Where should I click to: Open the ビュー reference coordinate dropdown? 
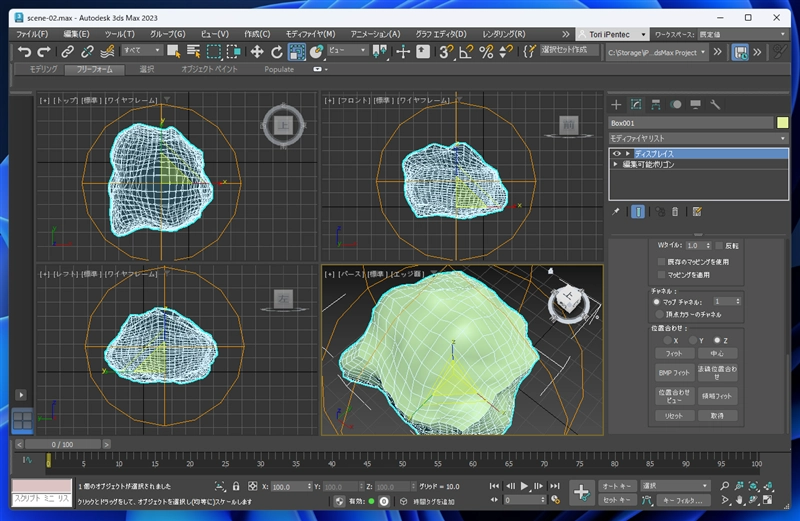tap(347, 50)
